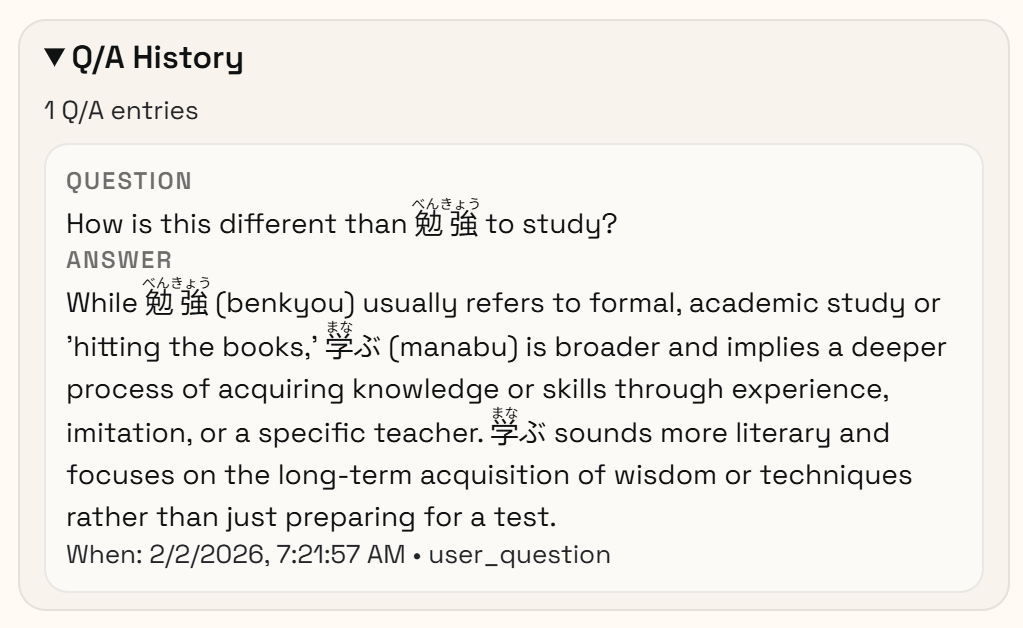Viewport: 1023px width, 628px height.
Task: Click the "user_question" source tag
Action: pyautogui.click(x=519, y=554)
